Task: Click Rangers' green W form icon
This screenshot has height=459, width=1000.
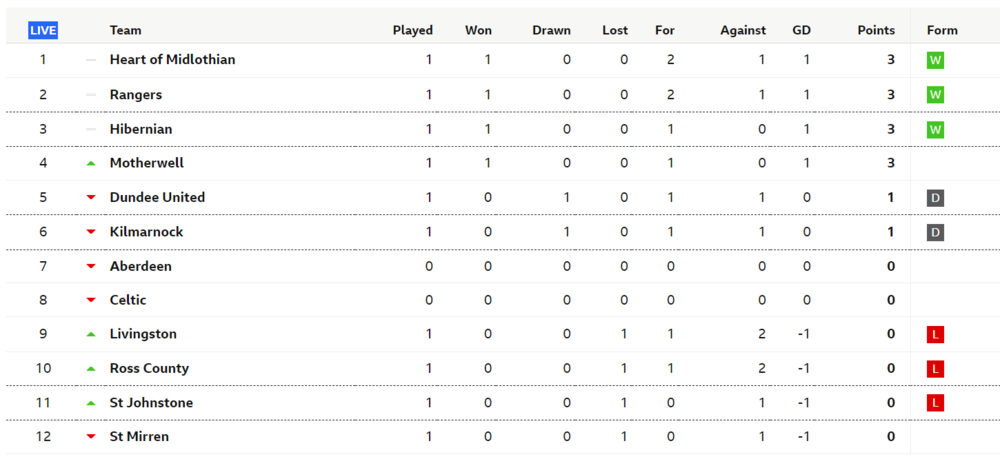Action: pyautogui.click(x=935, y=95)
